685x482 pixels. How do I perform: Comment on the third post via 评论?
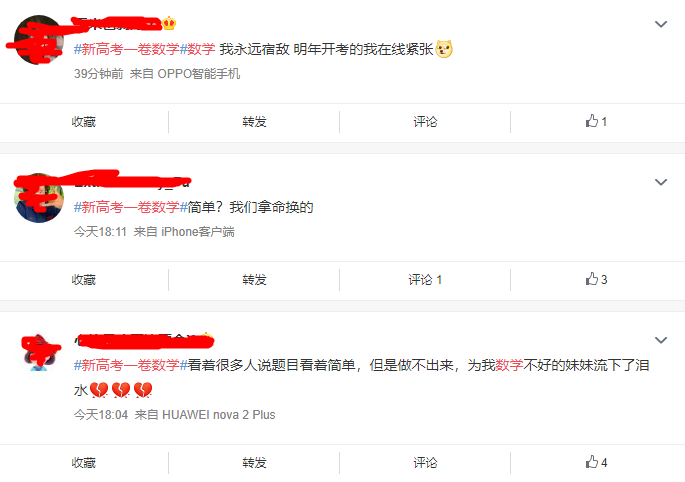point(425,462)
